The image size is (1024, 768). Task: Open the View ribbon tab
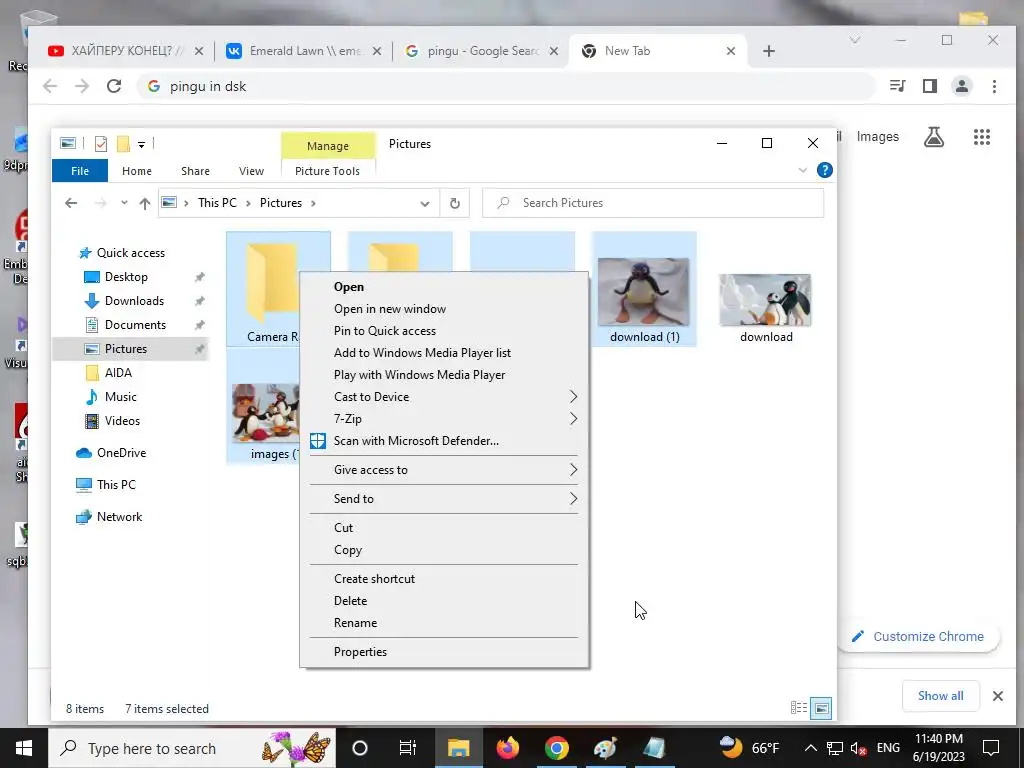pos(251,171)
